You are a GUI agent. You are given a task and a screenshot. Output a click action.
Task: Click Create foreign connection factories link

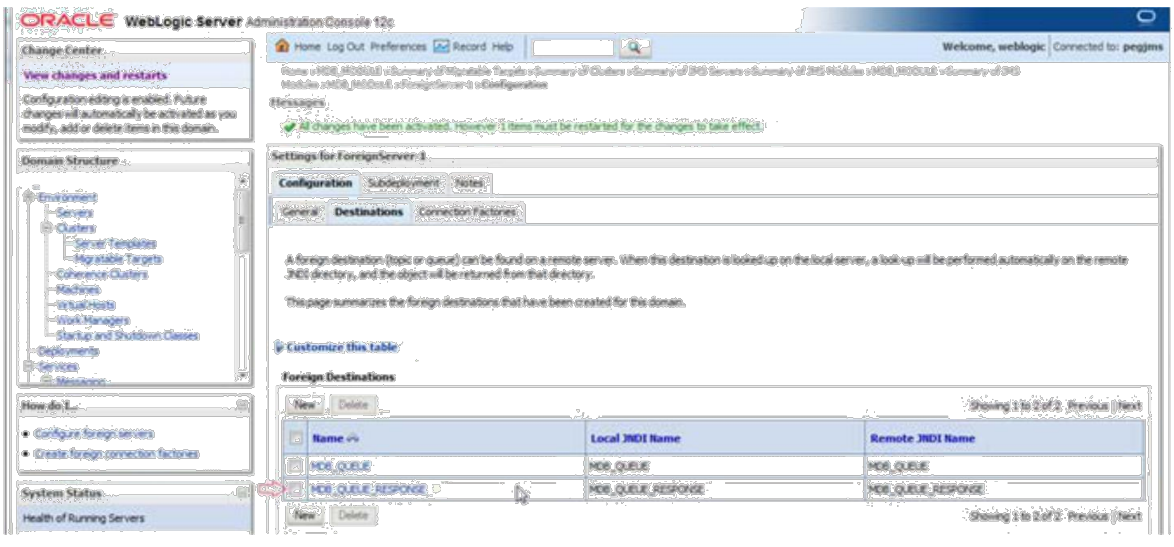pyautogui.click(x=116, y=454)
